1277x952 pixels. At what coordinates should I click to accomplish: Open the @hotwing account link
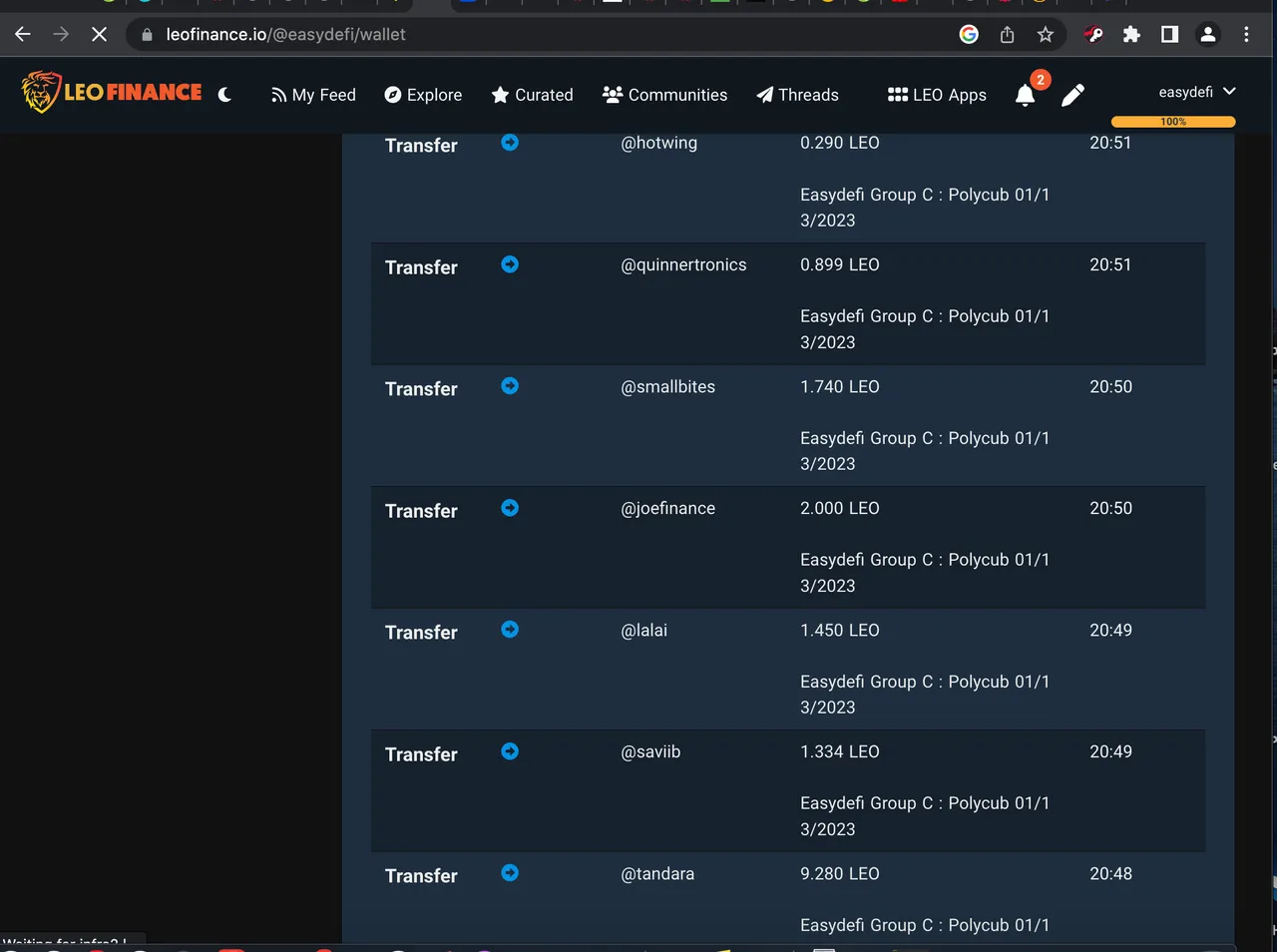pyautogui.click(x=659, y=143)
